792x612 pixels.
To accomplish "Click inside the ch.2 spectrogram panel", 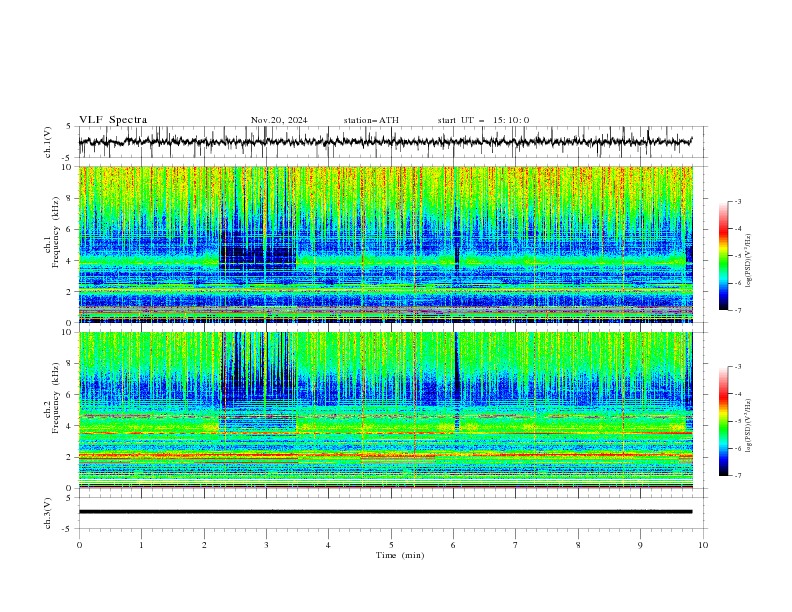I will [x=386, y=410].
